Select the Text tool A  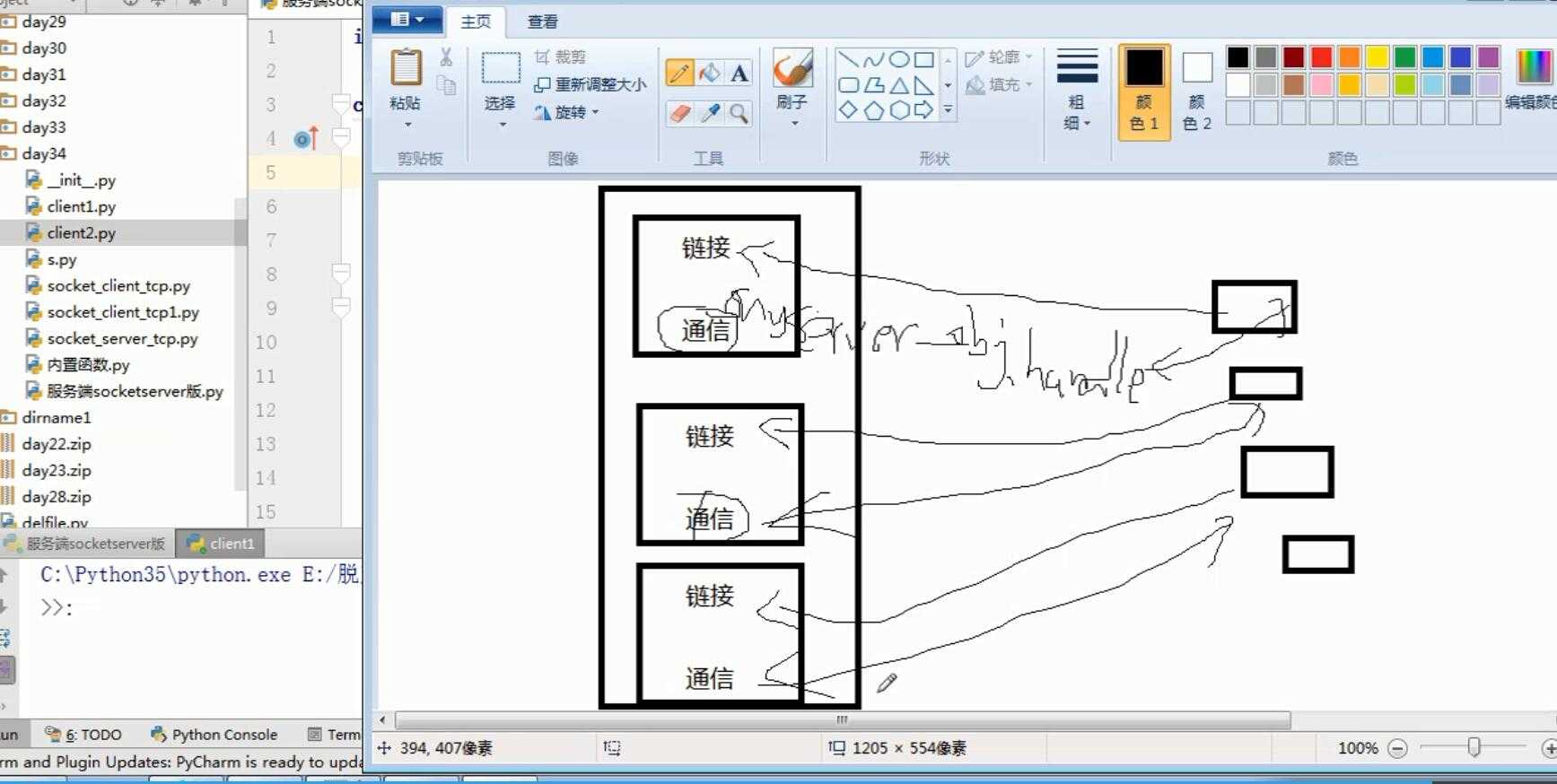pos(739,73)
